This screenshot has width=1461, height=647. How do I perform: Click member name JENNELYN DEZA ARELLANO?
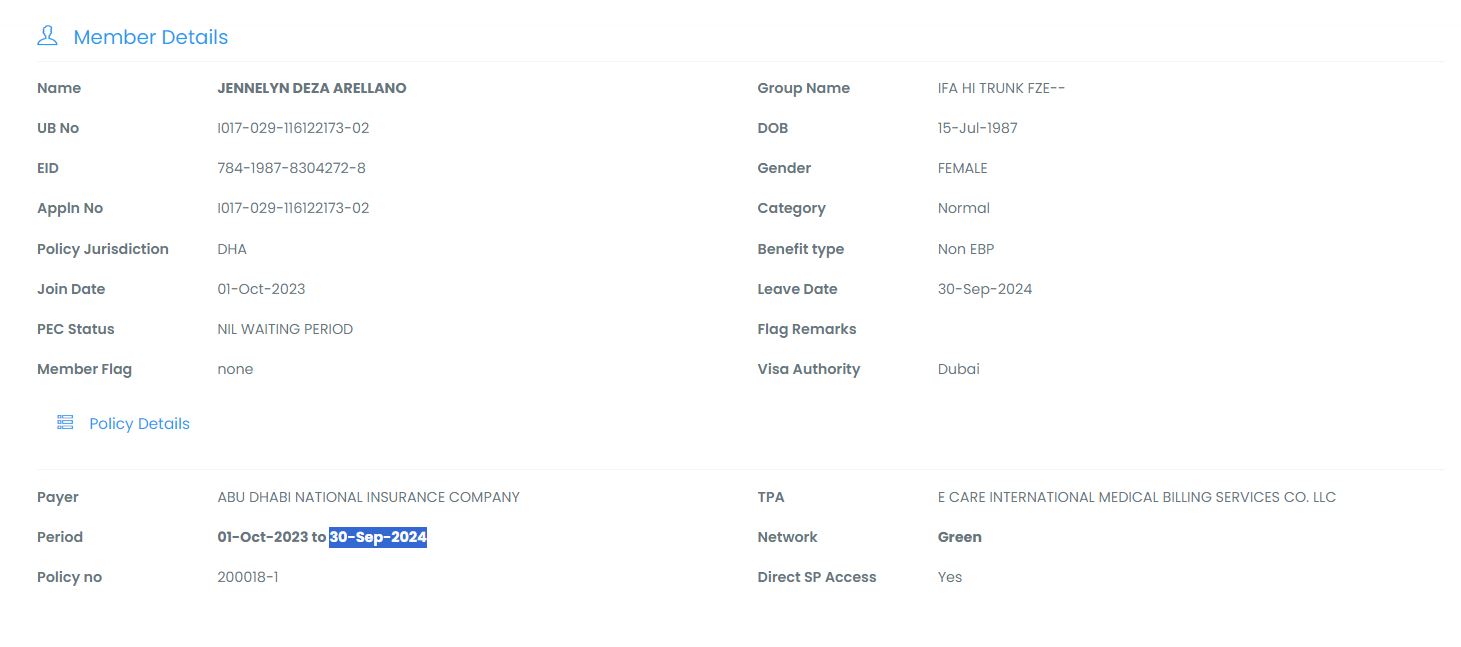312,88
